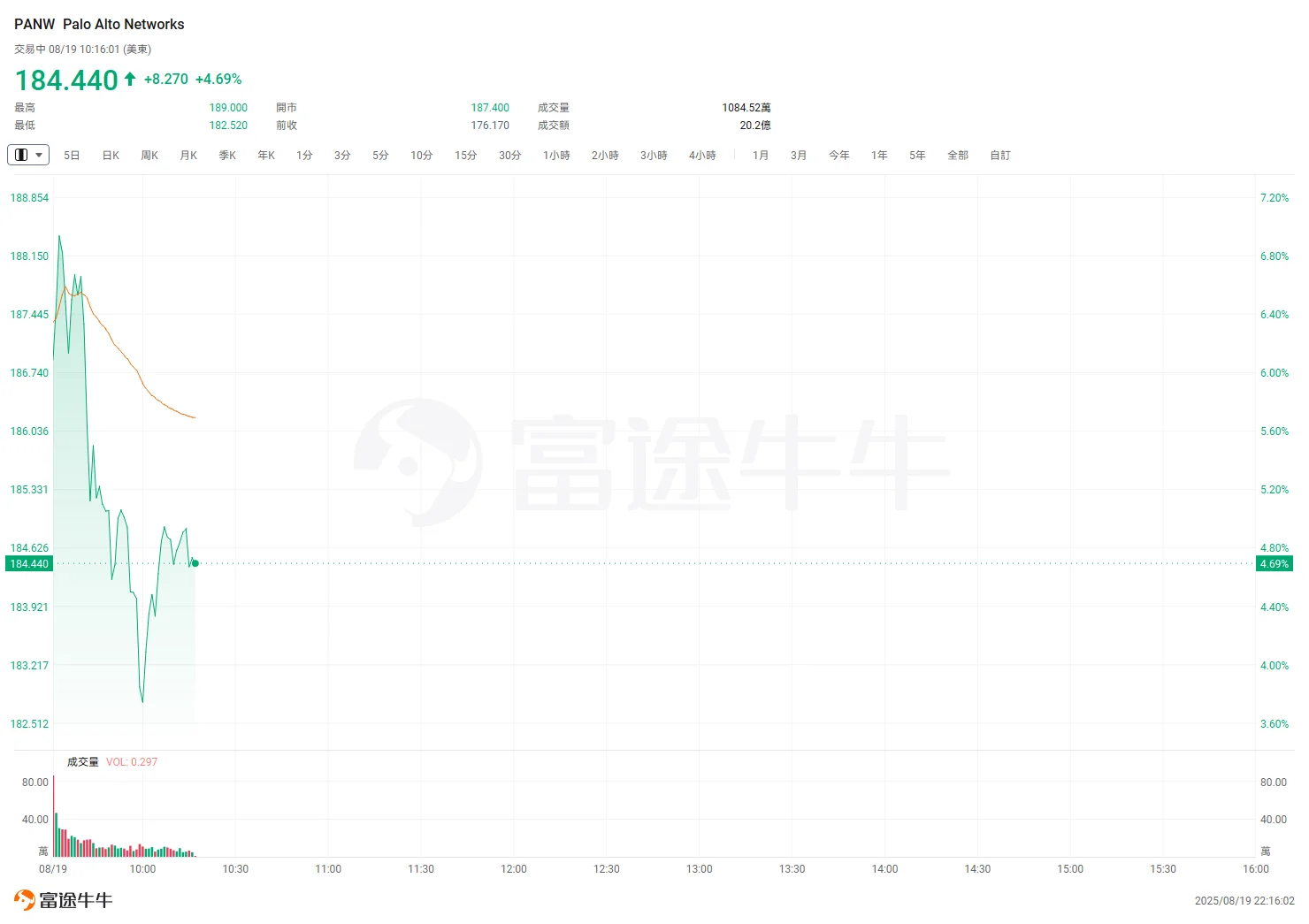Screen dimensions: 1309x924
Task: Switch to 年K yearly candlestick view
Action: point(266,156)
